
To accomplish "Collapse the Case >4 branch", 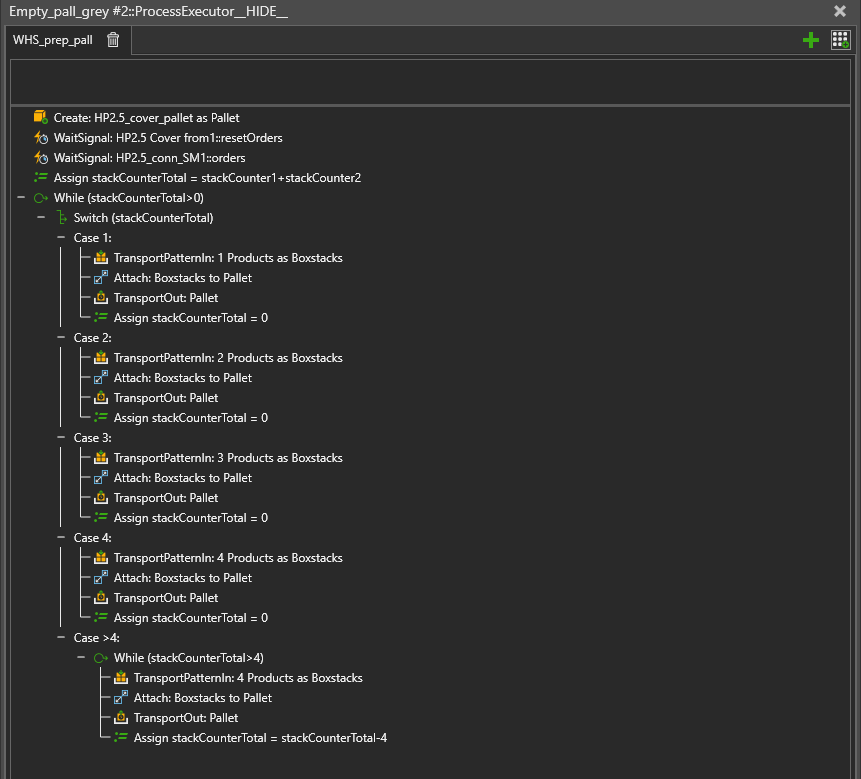I will click(x=62, y=637).
